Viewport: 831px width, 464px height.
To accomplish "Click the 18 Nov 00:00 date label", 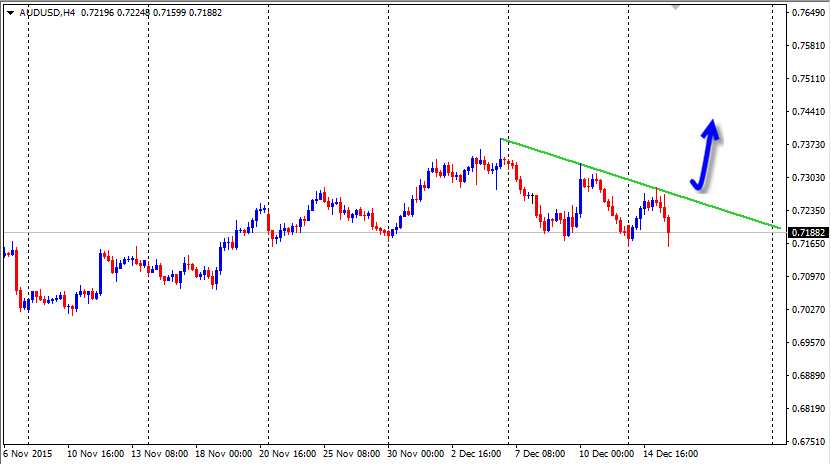I will click(x=224, y=454).
